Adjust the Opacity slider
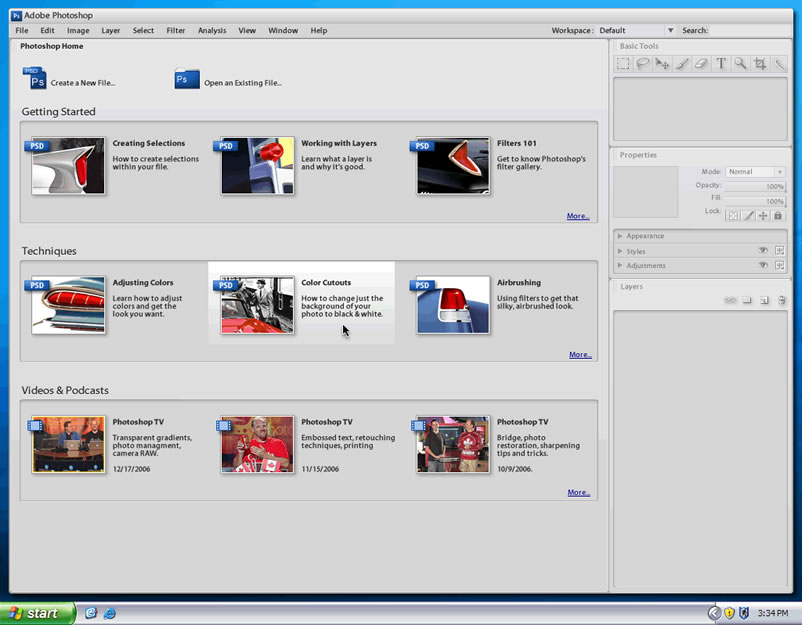Image resolution: width=802 pixels, height=625 pixels. (755, 186)
